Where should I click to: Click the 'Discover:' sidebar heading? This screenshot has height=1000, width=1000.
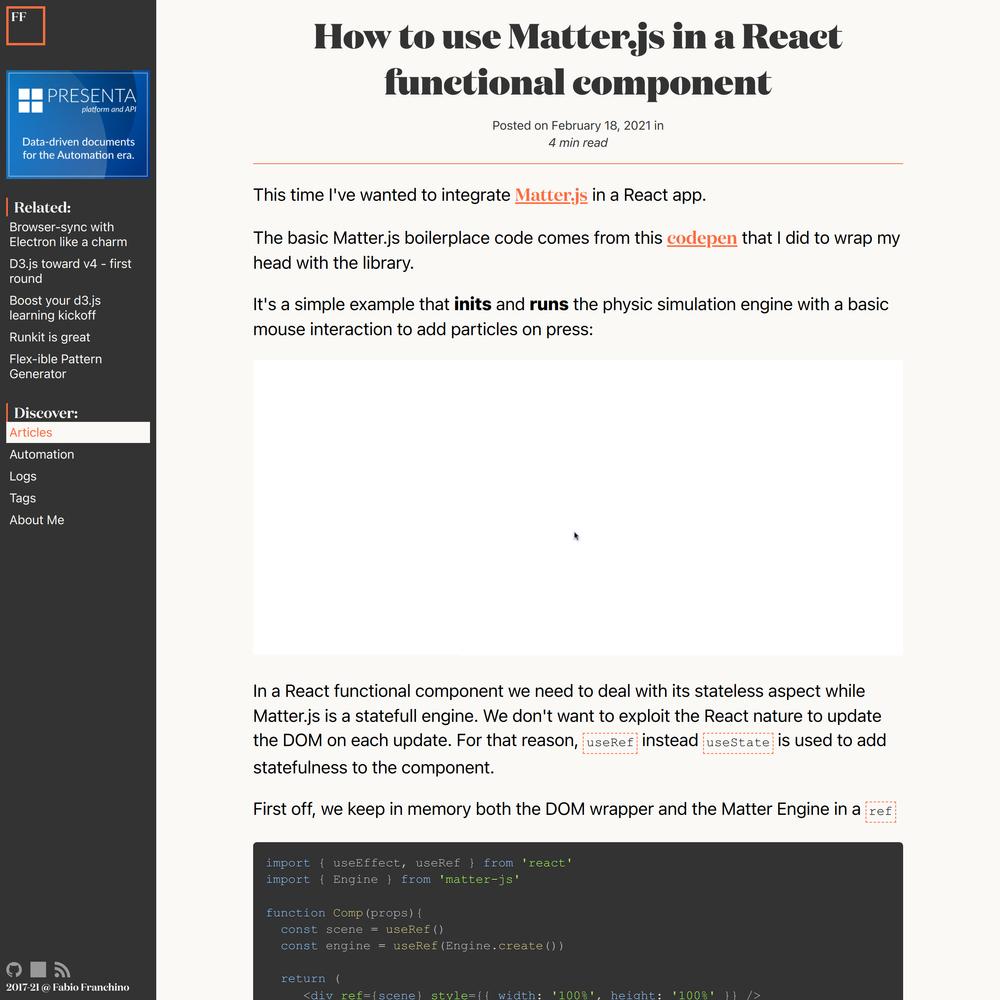[x=46, y=413]
